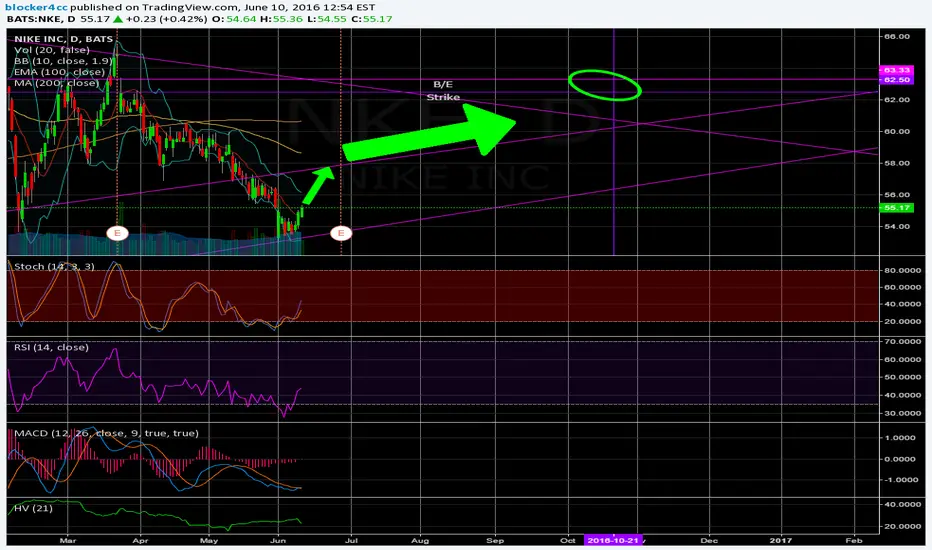932x550 pixels.
Task: Click the 63.33 magenta price label
Action: tap(896, 70)
